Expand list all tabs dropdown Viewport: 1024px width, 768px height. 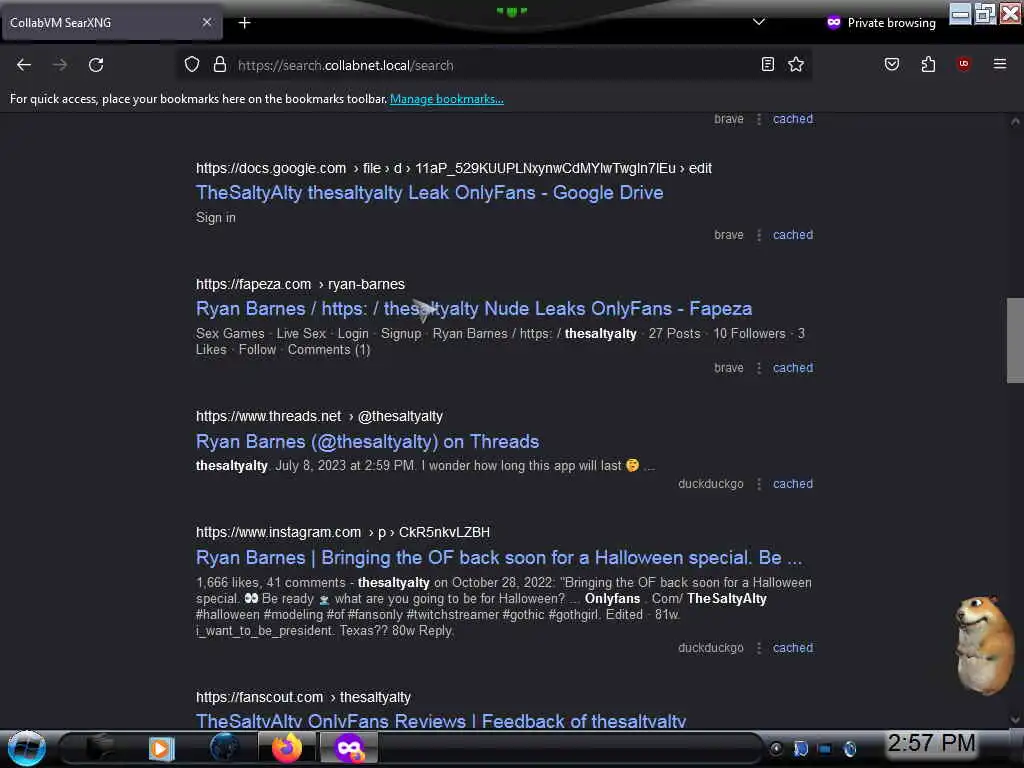click(759, 22)
